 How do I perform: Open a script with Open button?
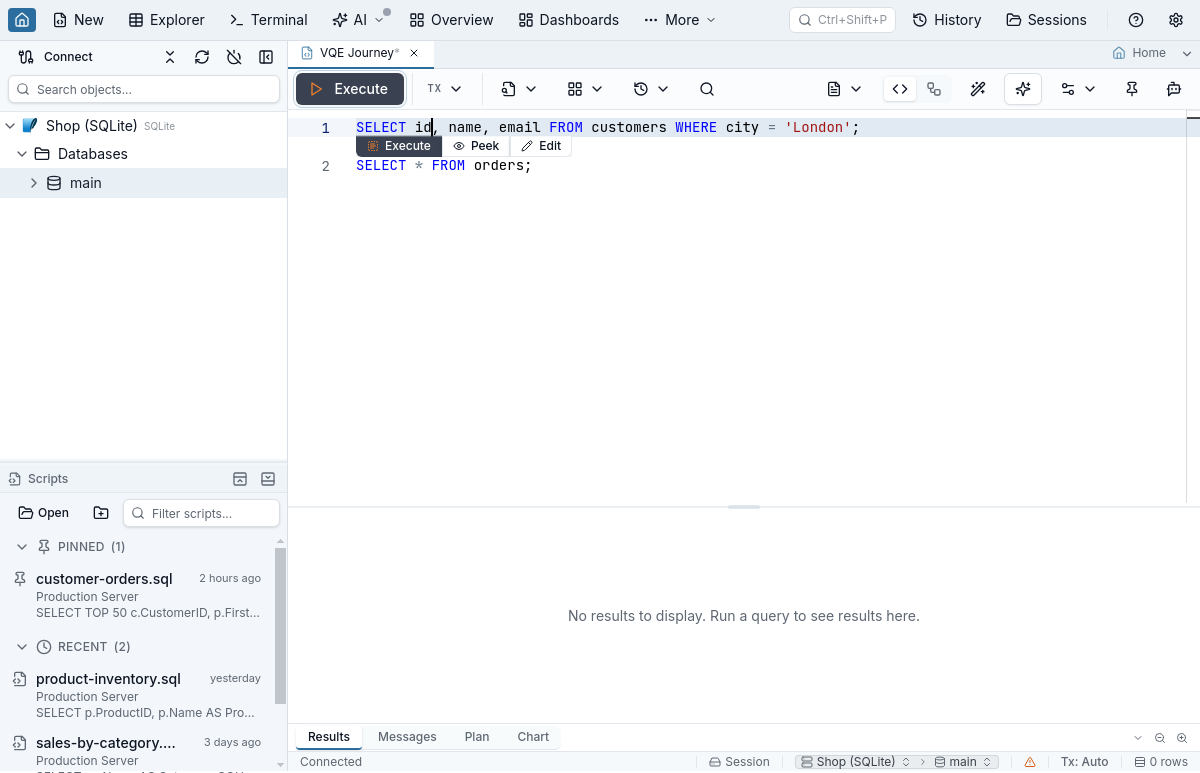pyautogui.click(x=44, y=513)
